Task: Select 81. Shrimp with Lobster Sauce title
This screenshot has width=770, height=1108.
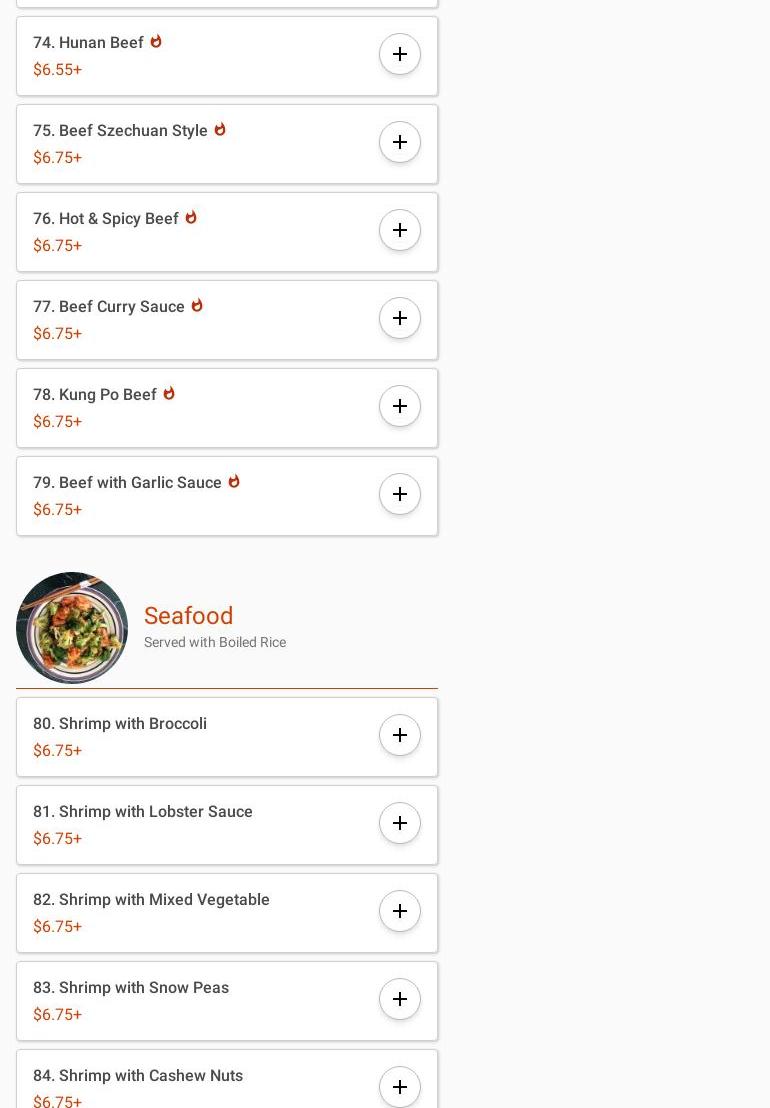Action: [143, 812]
